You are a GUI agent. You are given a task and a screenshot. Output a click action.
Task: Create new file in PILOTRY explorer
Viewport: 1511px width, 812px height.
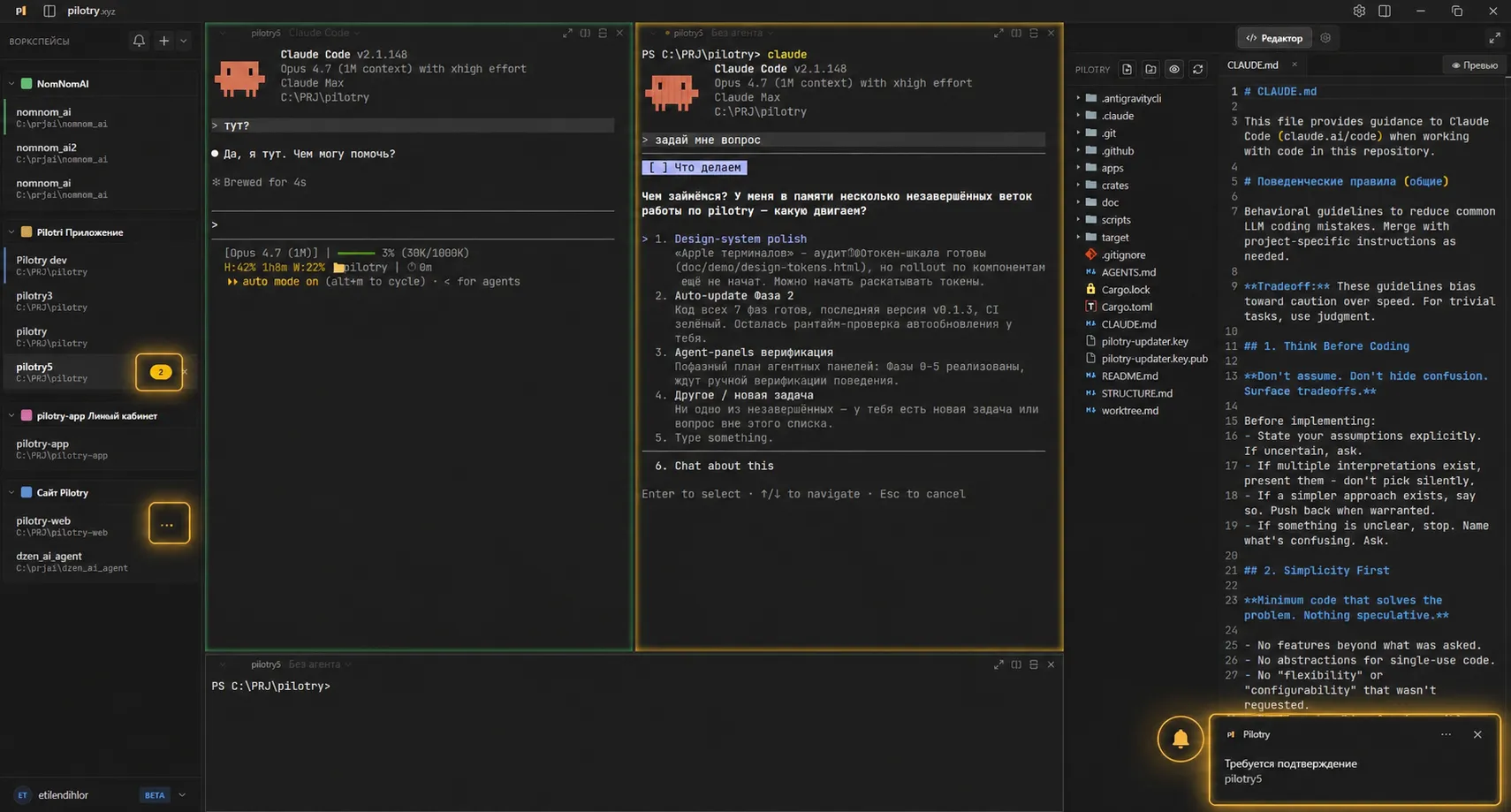[x=1127, y=69]
